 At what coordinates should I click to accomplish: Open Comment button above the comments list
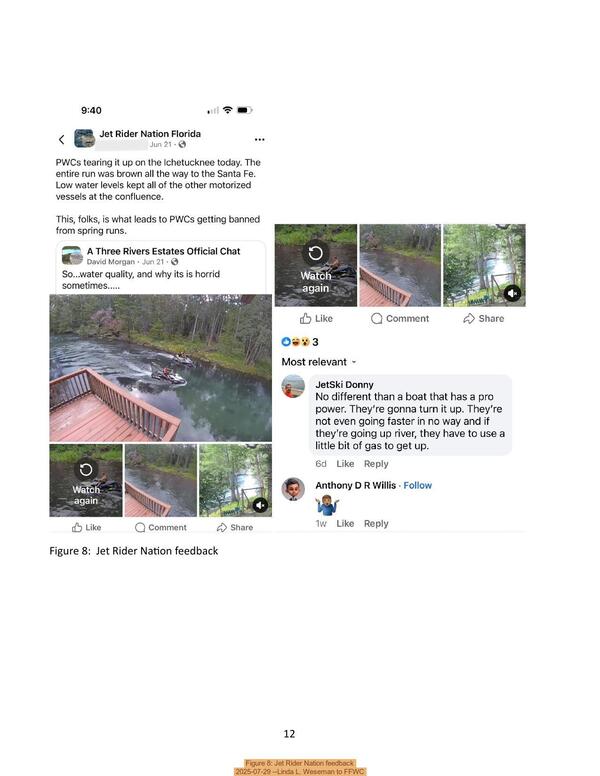400,319
